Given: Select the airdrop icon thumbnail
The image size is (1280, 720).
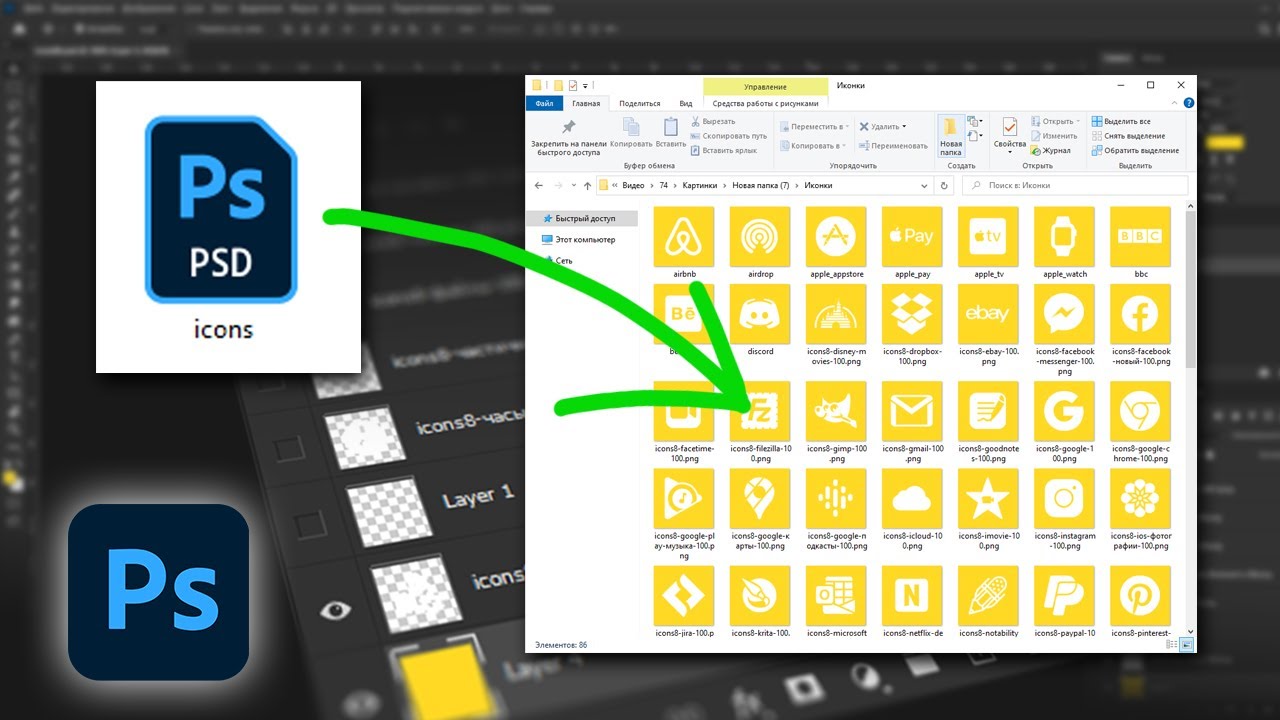Looking at the screenshot, I should (760, 237).
